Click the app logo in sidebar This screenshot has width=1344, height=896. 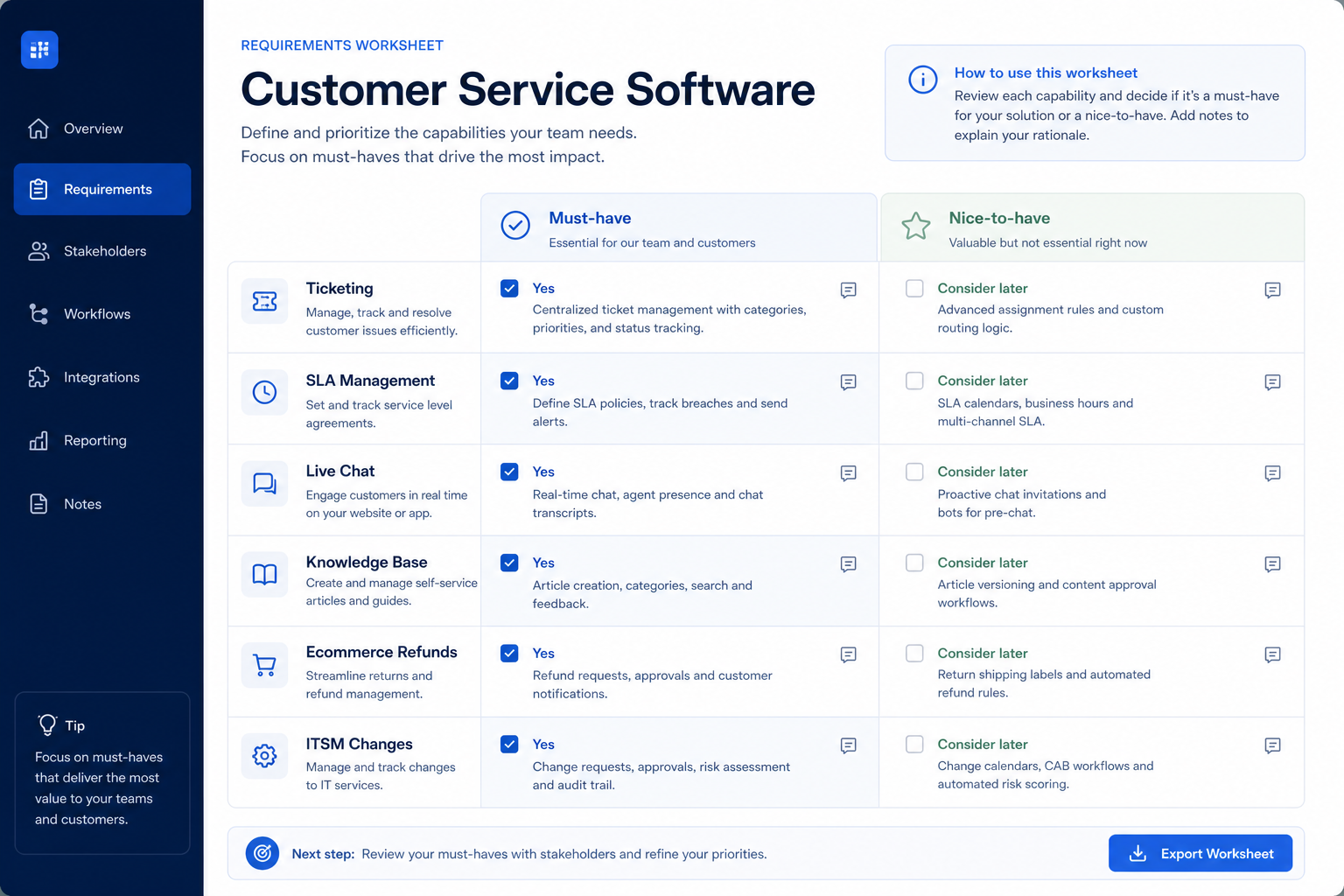tap(39, 50)
